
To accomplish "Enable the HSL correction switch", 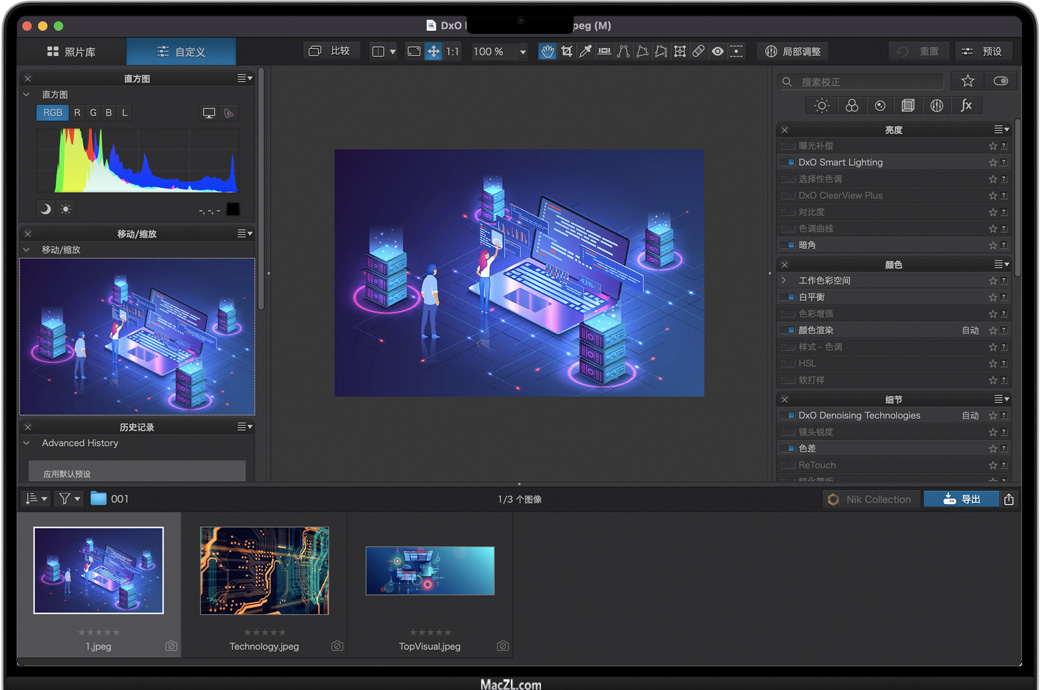I will point(788,364).
